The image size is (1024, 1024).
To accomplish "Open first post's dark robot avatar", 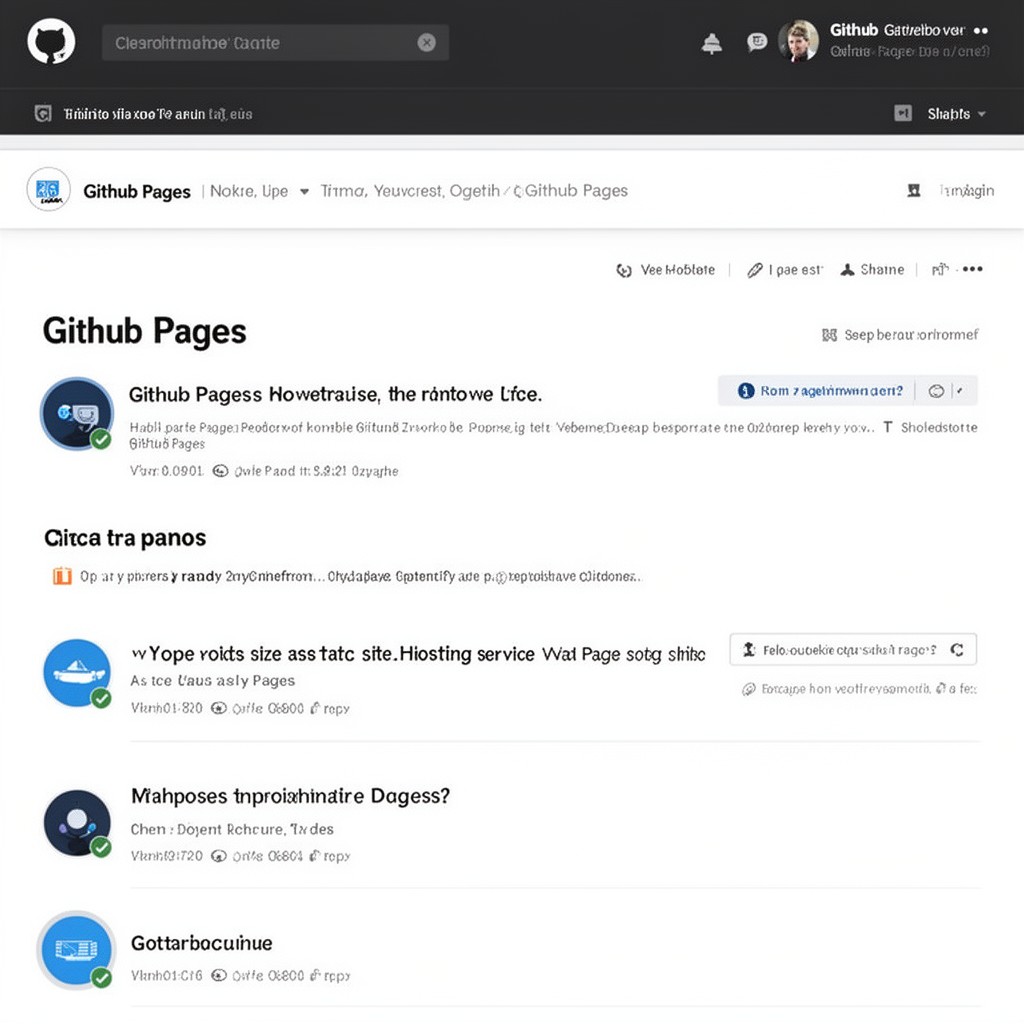I will (x=77, y=413).
